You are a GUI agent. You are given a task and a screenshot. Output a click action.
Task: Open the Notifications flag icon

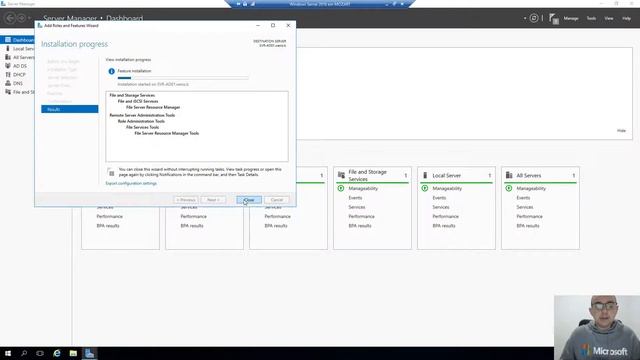[553, 18]
